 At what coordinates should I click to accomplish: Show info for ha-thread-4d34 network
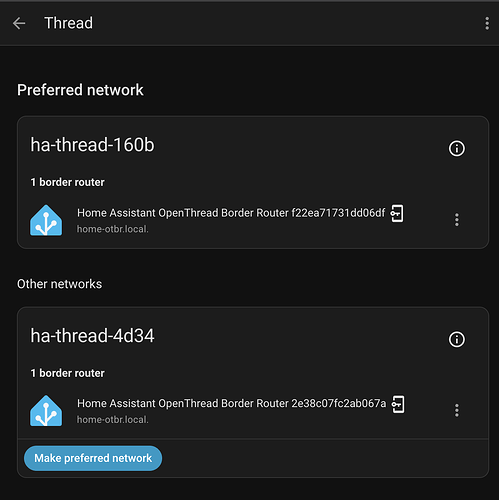pos(457,339)
